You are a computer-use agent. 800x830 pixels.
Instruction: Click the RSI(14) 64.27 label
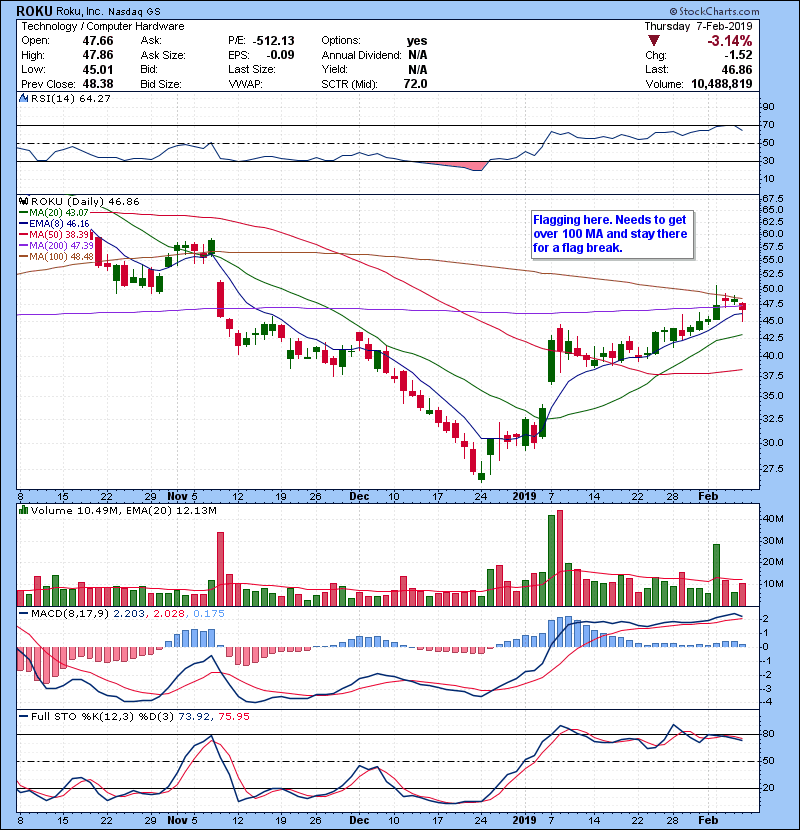point(70,98)
